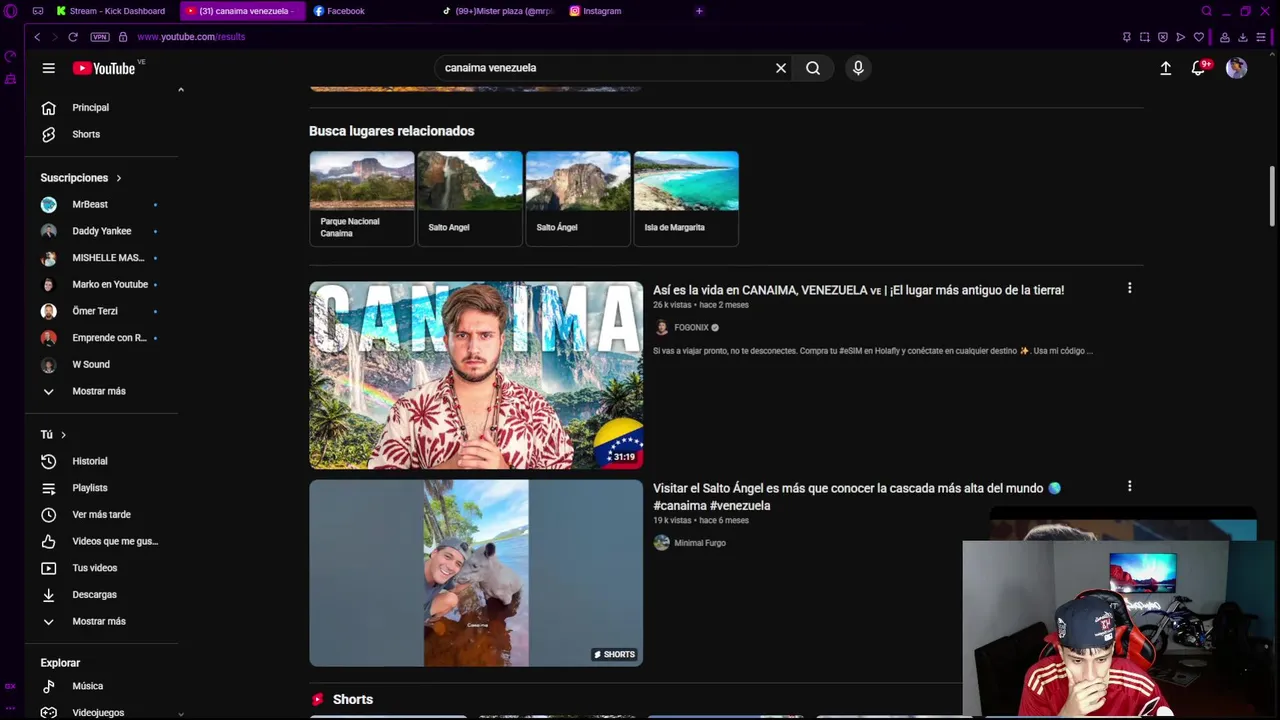The image size is (1280, 720).
Task: Play the CANAIMA video thumbnail
Action: coord(476,375)
